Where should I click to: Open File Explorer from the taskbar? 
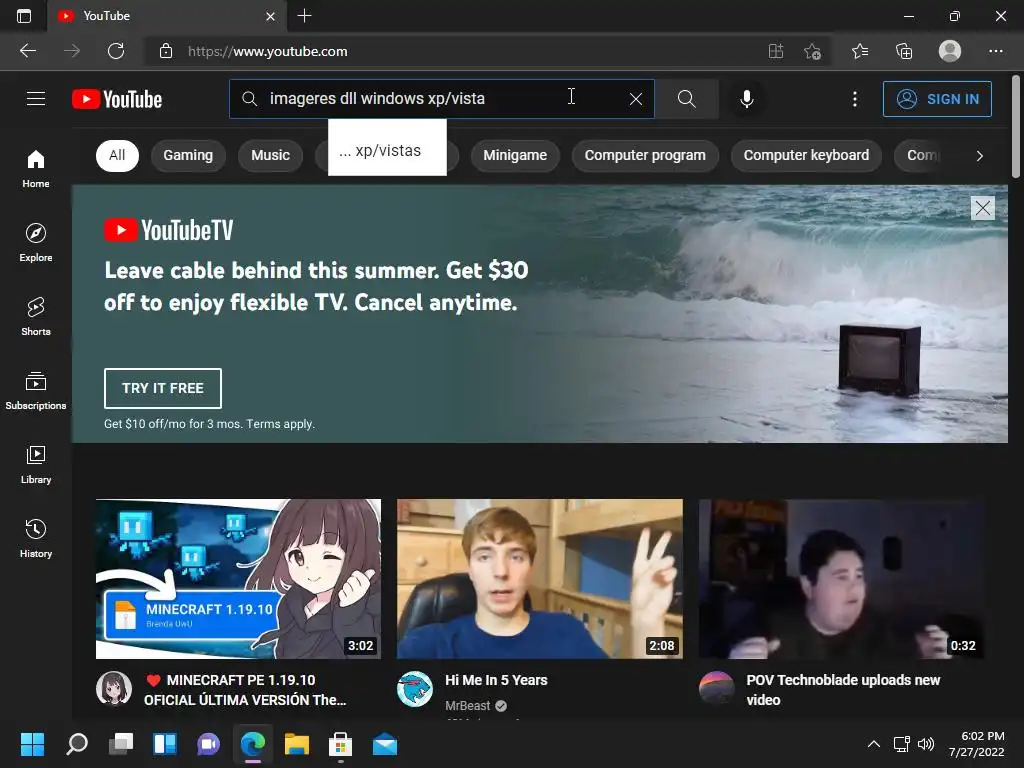[x=296, y=744]
